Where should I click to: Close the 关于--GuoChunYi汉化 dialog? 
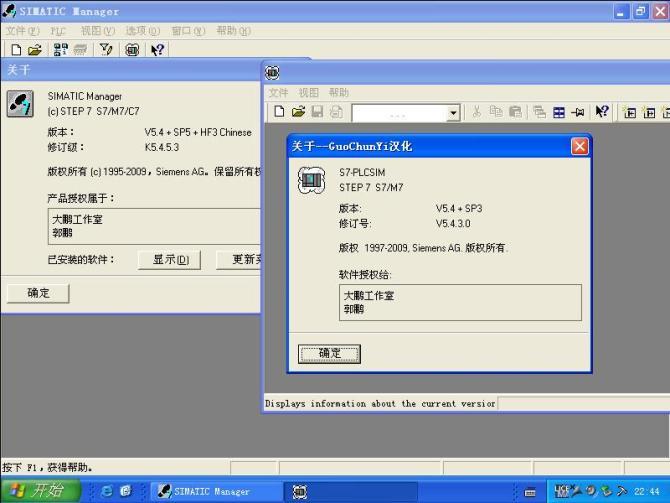click(x=579, y=147)
